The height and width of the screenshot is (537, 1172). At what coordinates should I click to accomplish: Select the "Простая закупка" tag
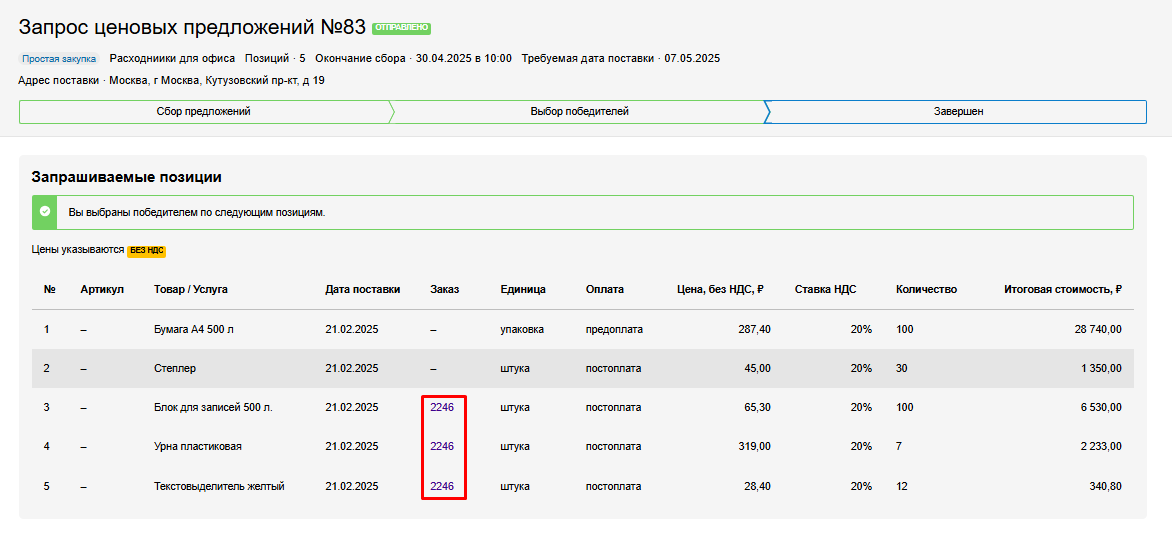click(x=59, y=59)
